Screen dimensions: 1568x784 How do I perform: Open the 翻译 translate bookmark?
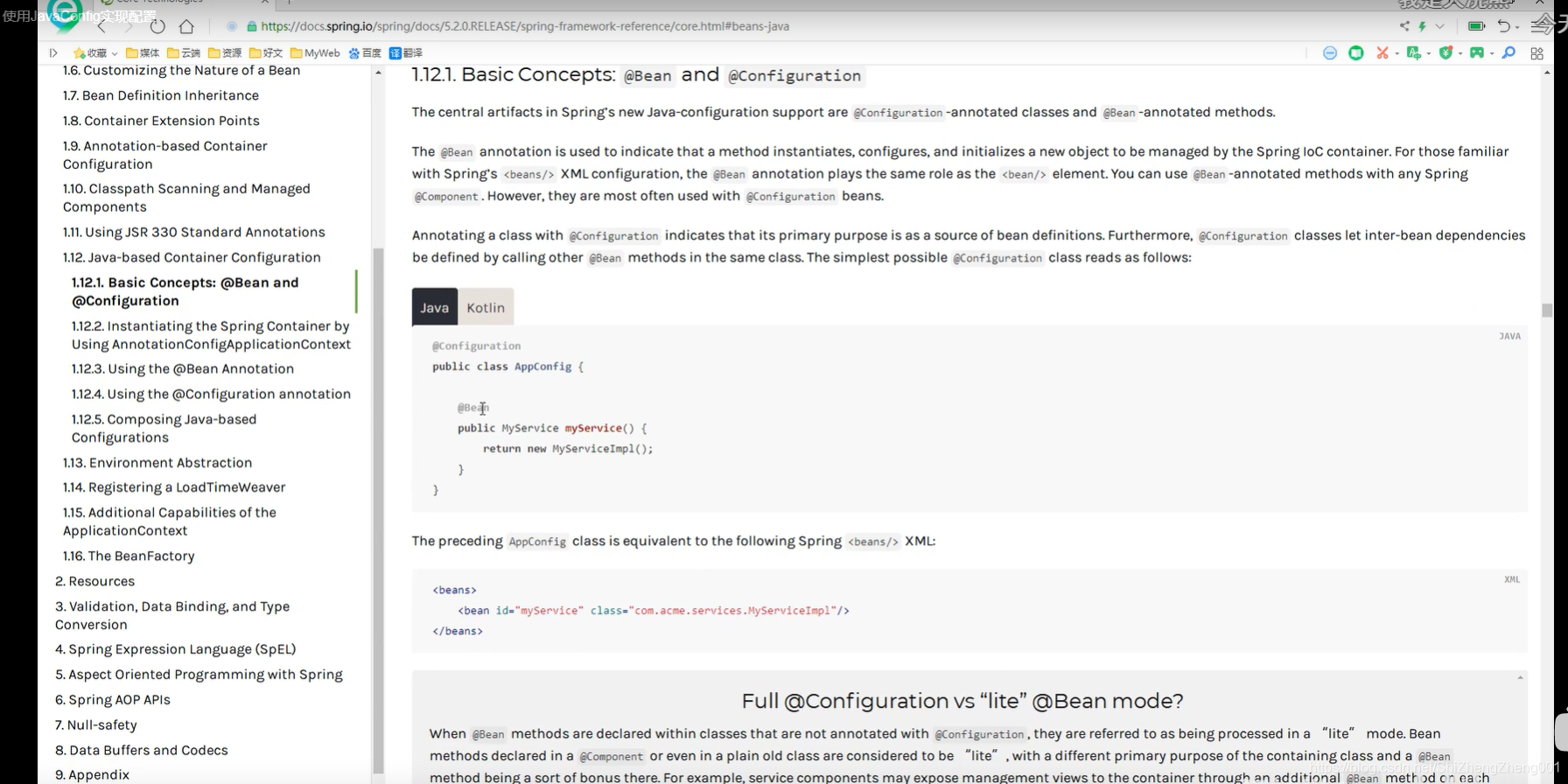click(x=406, y=53)
